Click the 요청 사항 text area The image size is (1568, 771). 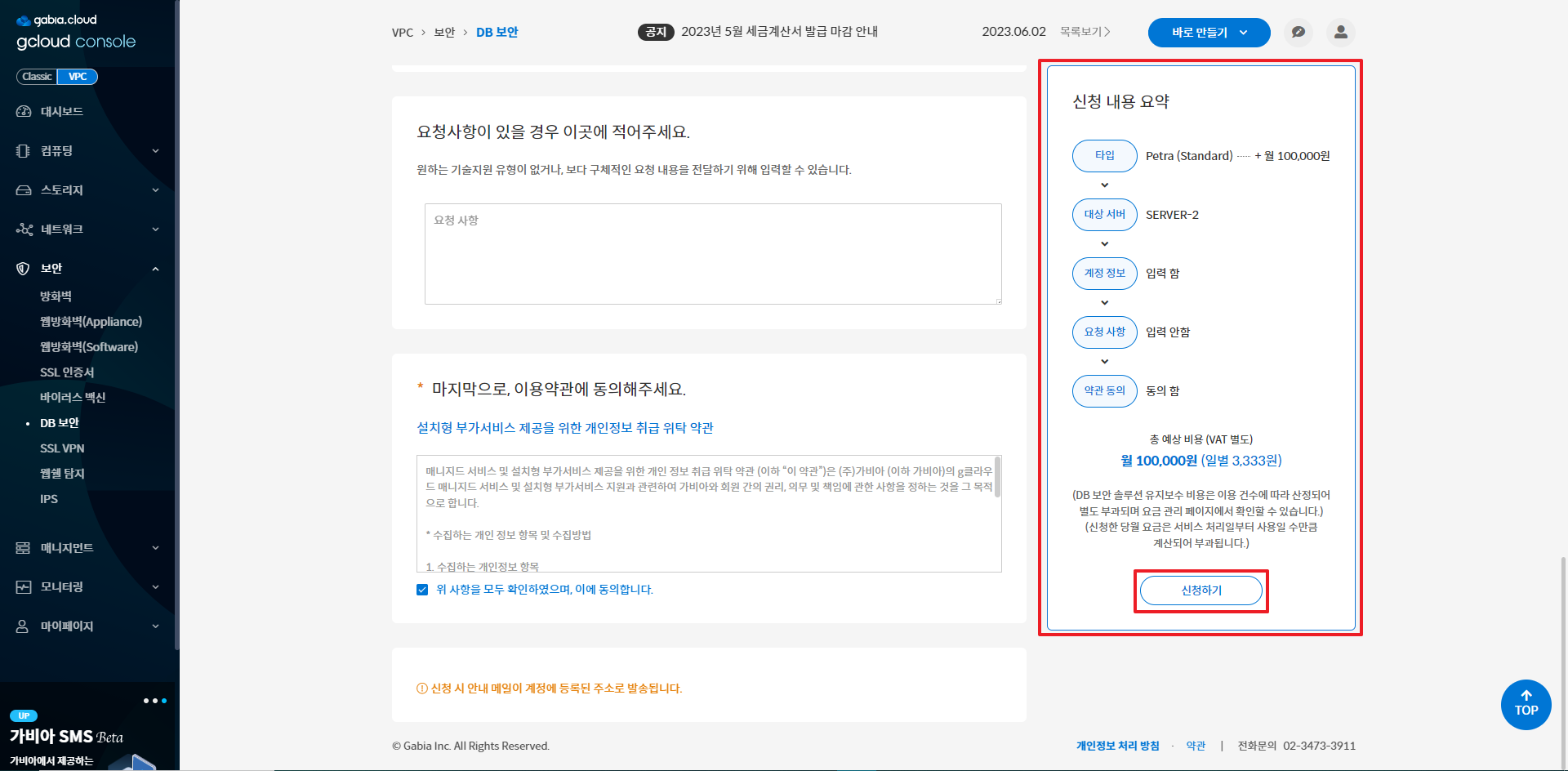point(712,254)
